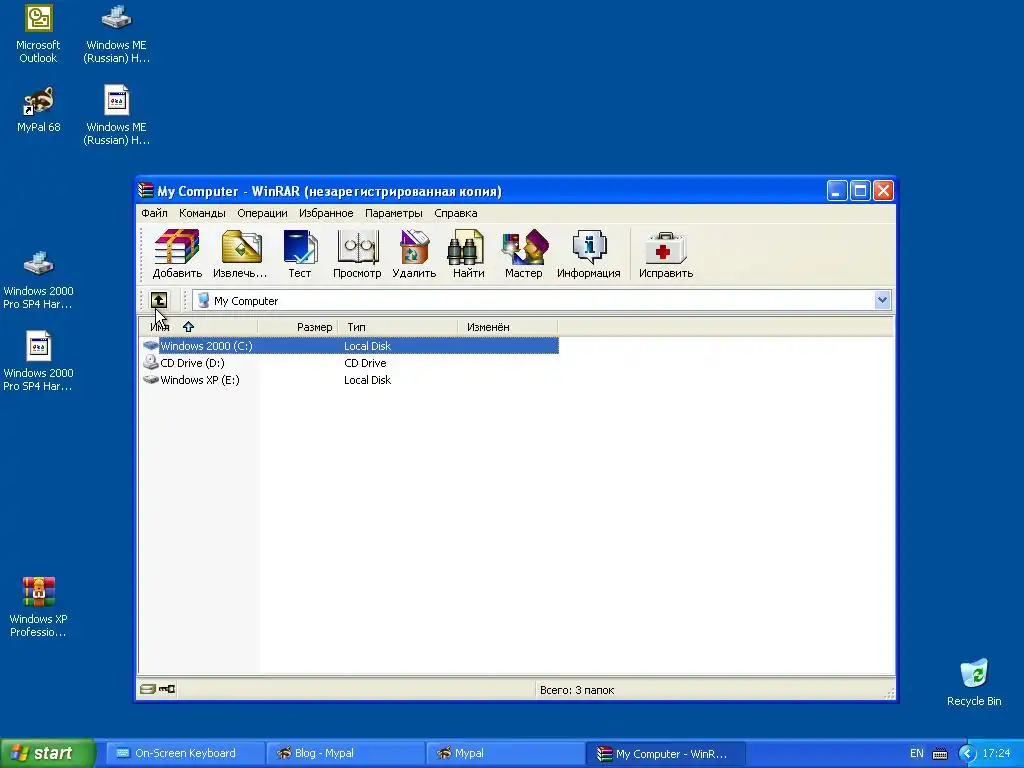Select Windows 2000 Pro SP4 document icon

[x=38, y=362]
